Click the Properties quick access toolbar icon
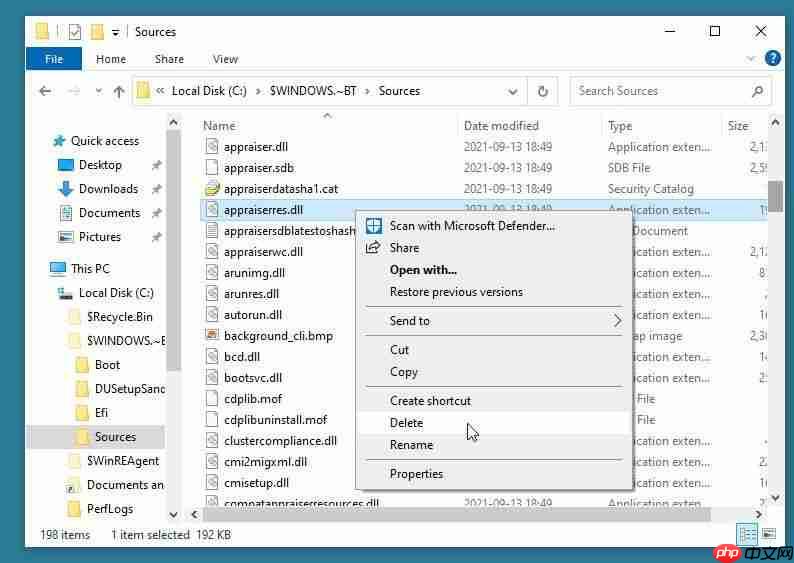 (x=75, y=32)
